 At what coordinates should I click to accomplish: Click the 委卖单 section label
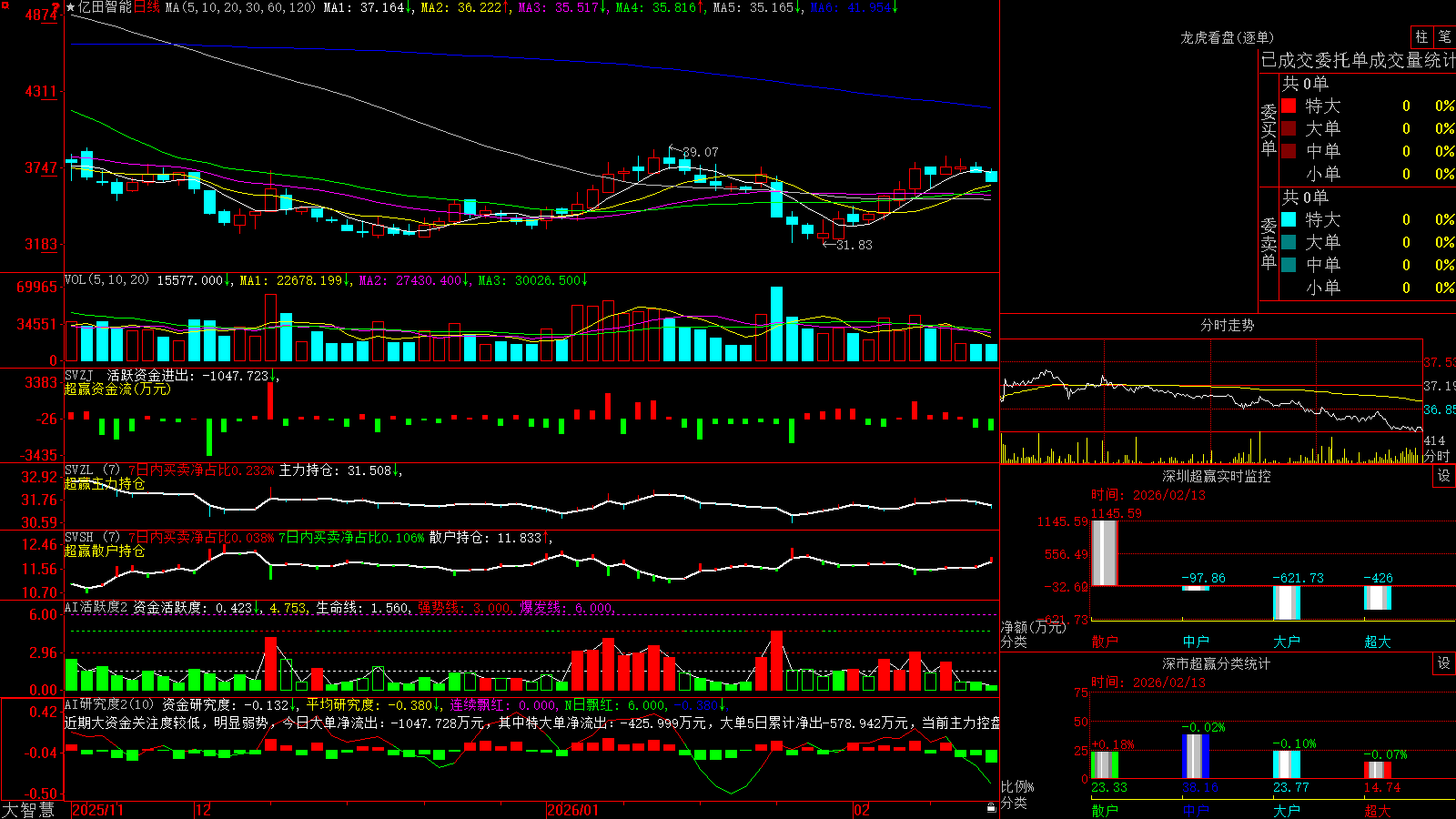point(1269,243)
